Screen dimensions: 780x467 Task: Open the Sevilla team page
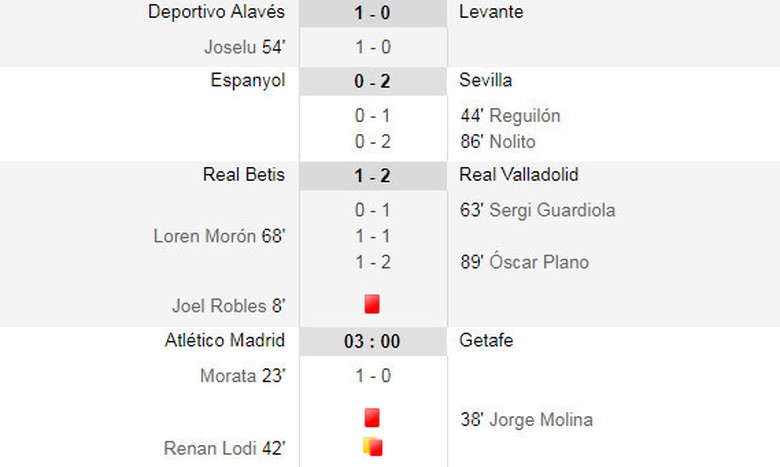click(x=485, y=81)
